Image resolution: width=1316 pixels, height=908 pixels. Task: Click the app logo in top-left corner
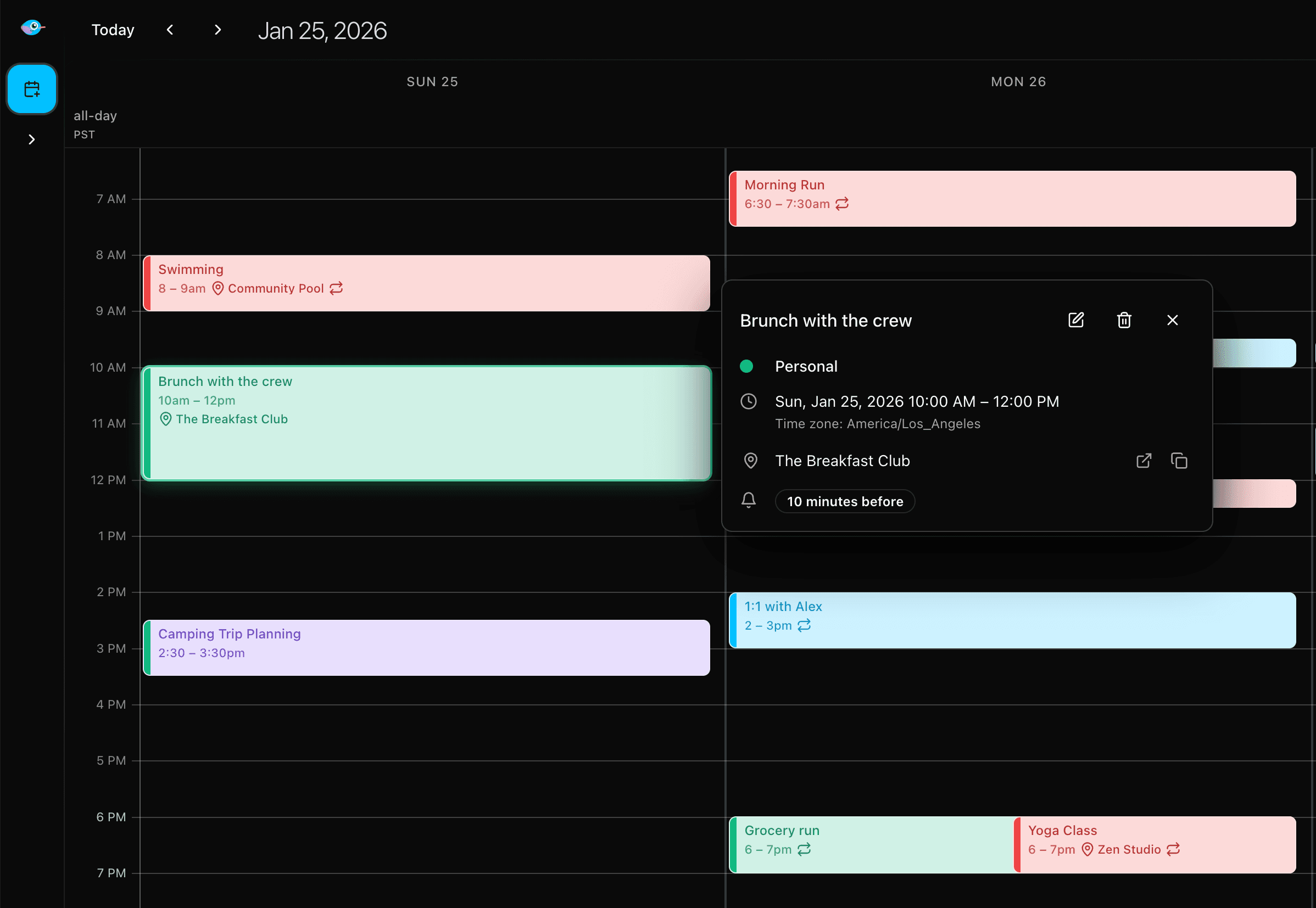(x=32, y=27)
